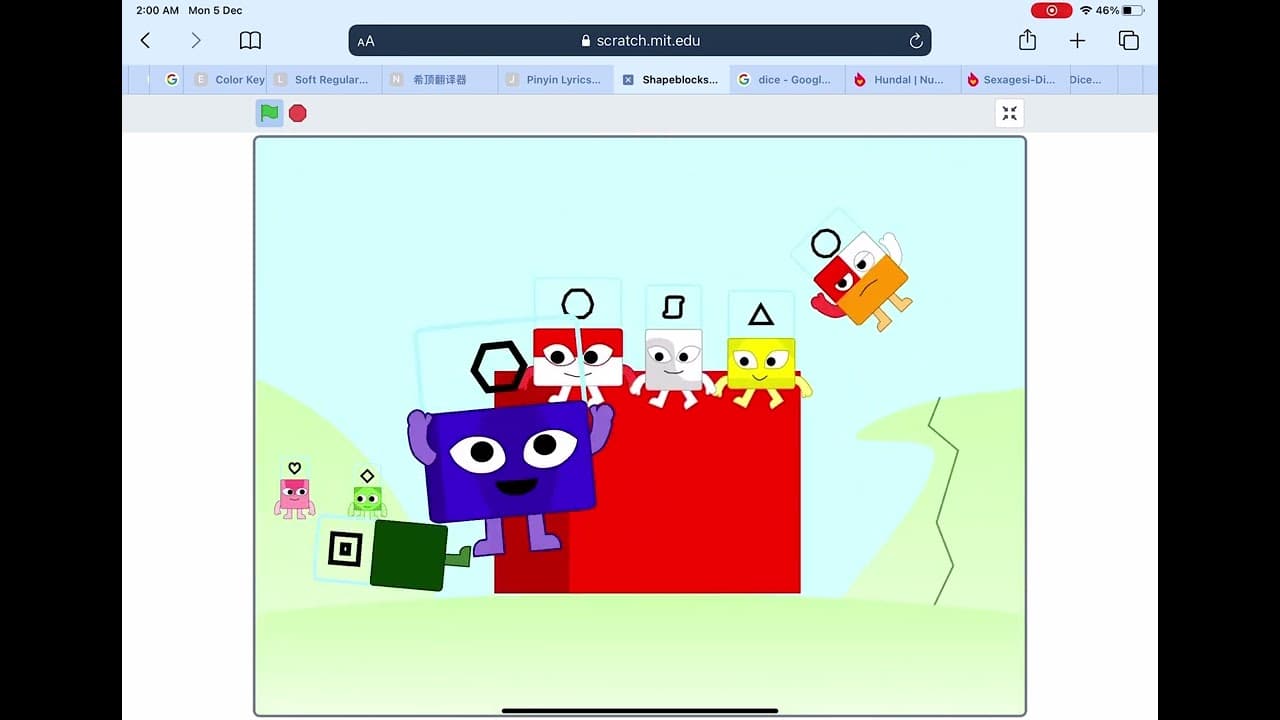
Task: Click the octagon sign above red block
Action: coord(578,303)
